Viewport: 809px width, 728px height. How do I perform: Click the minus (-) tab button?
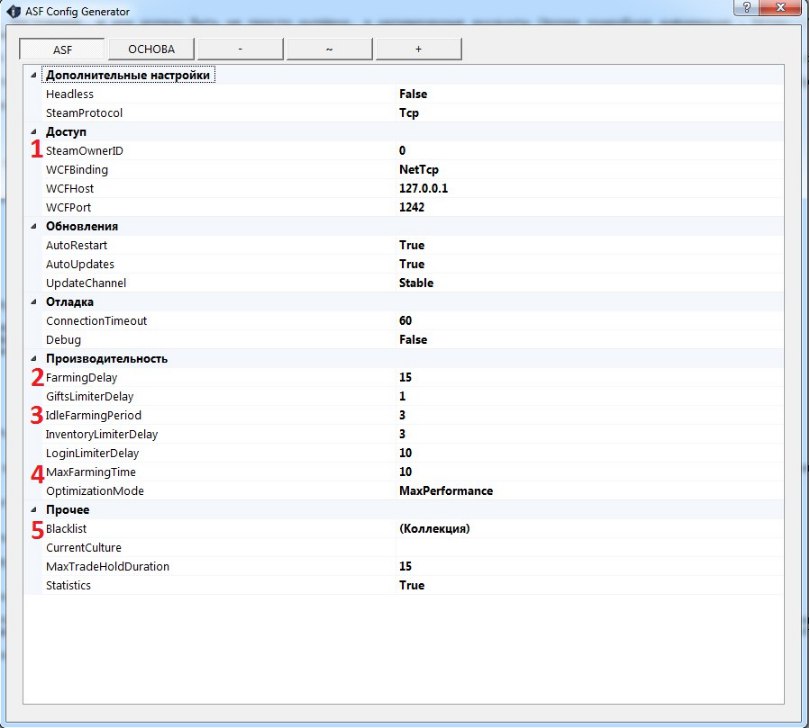coord(240,49)
